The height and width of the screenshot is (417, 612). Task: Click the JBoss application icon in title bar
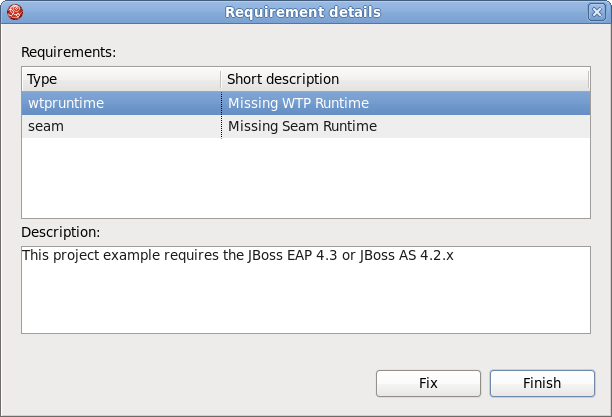pos(12,12)
